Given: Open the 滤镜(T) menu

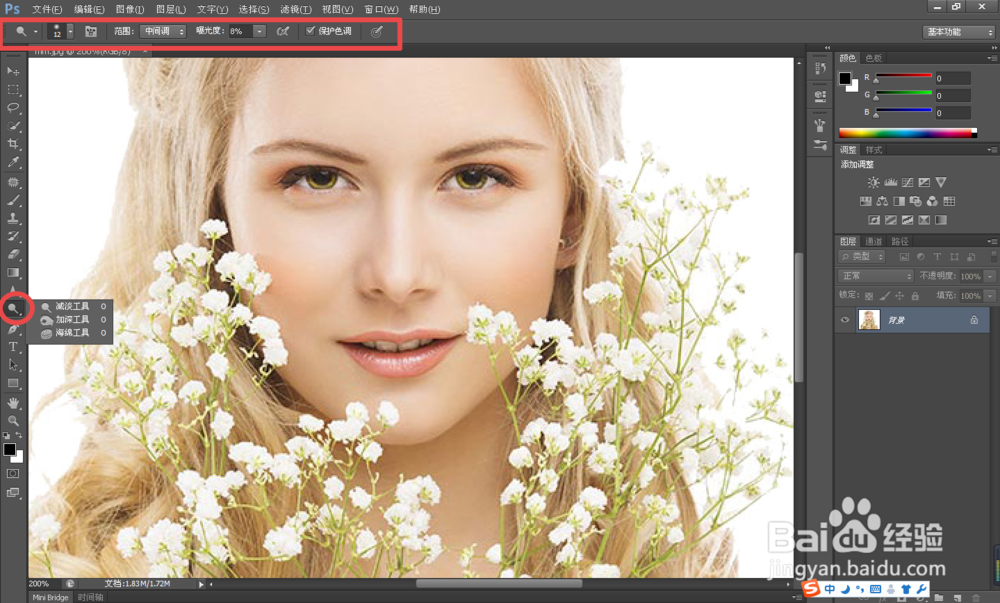Looking at the screenshot, I should (x=296, y=10).
